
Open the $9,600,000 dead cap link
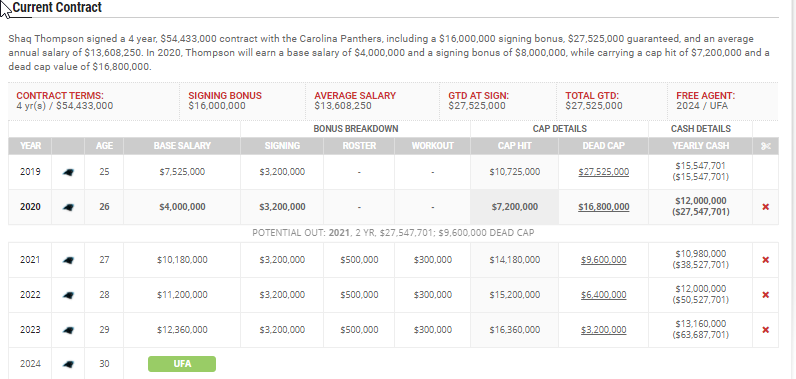click(x=604, y=260)
